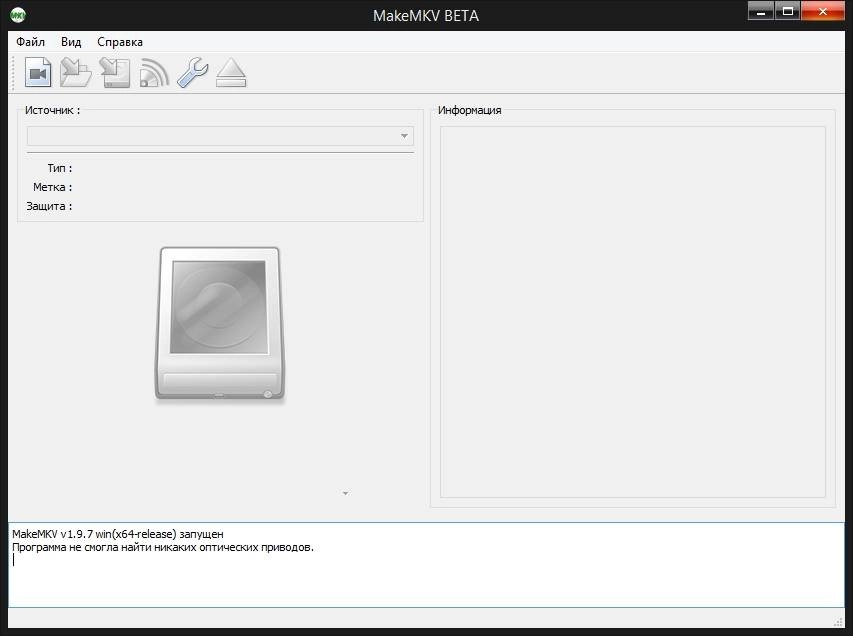
Task: Open the Вид menu
Action: 71,42
